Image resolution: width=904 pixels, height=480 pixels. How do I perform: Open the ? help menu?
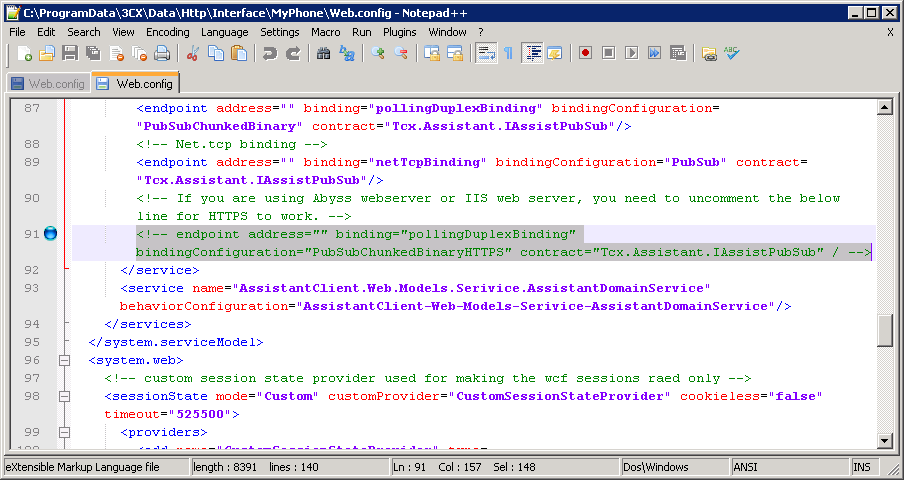tap(481, 32)
